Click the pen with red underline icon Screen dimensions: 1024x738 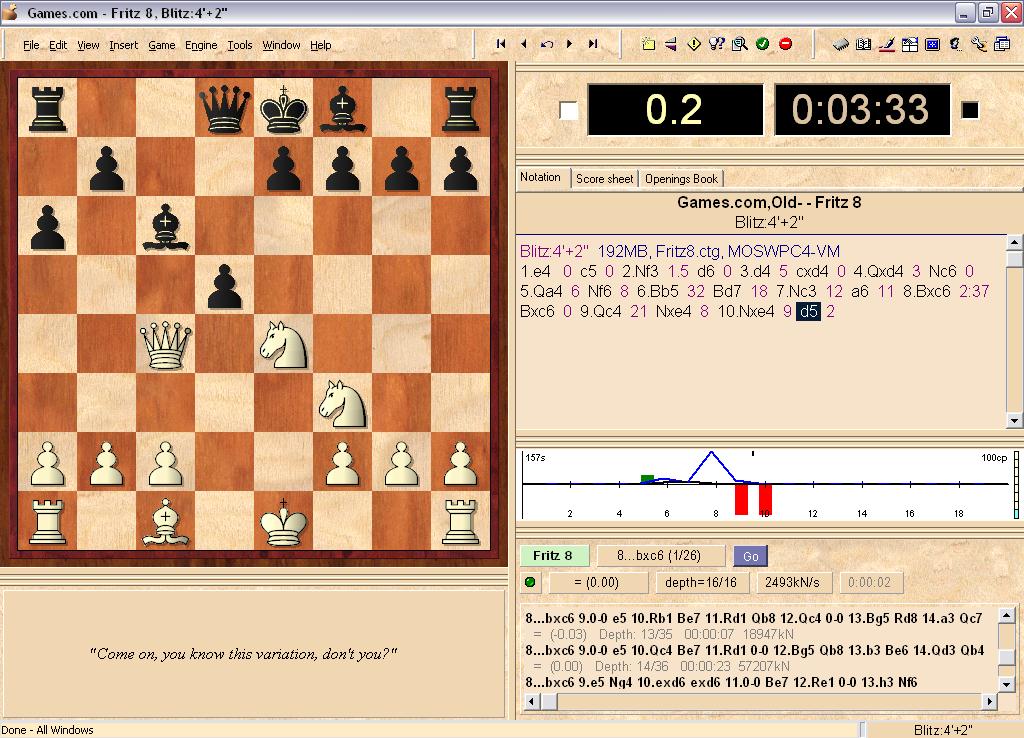click(x=886, y=44)
